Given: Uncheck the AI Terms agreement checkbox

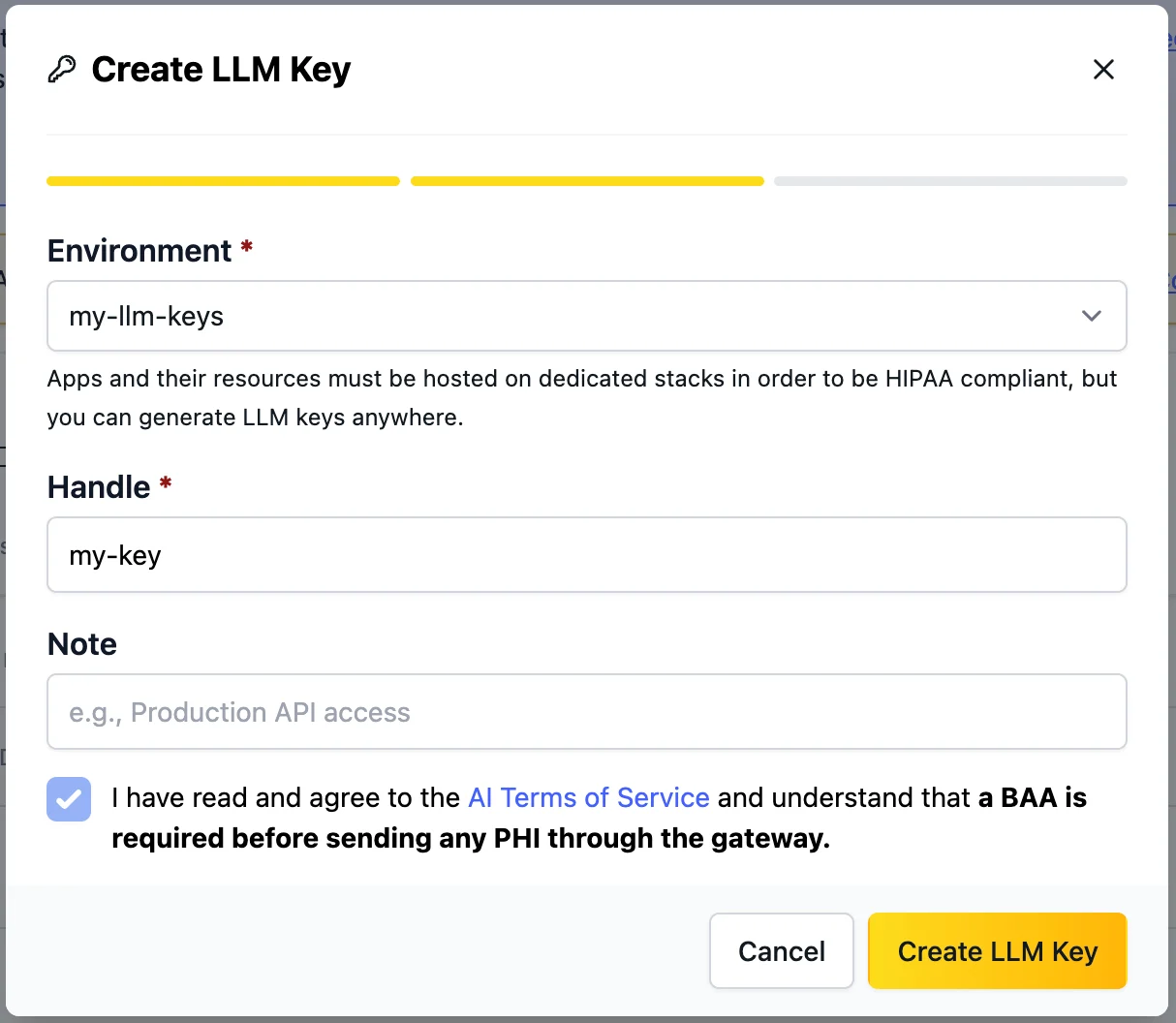Looking at the screenshot, I should pos(69,799).
